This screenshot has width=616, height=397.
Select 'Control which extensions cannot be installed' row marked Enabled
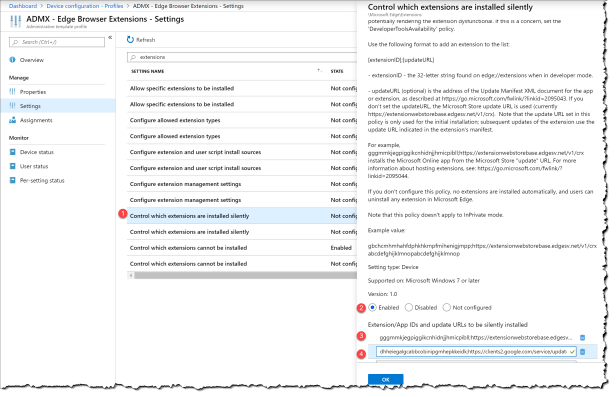coord(242,248)
